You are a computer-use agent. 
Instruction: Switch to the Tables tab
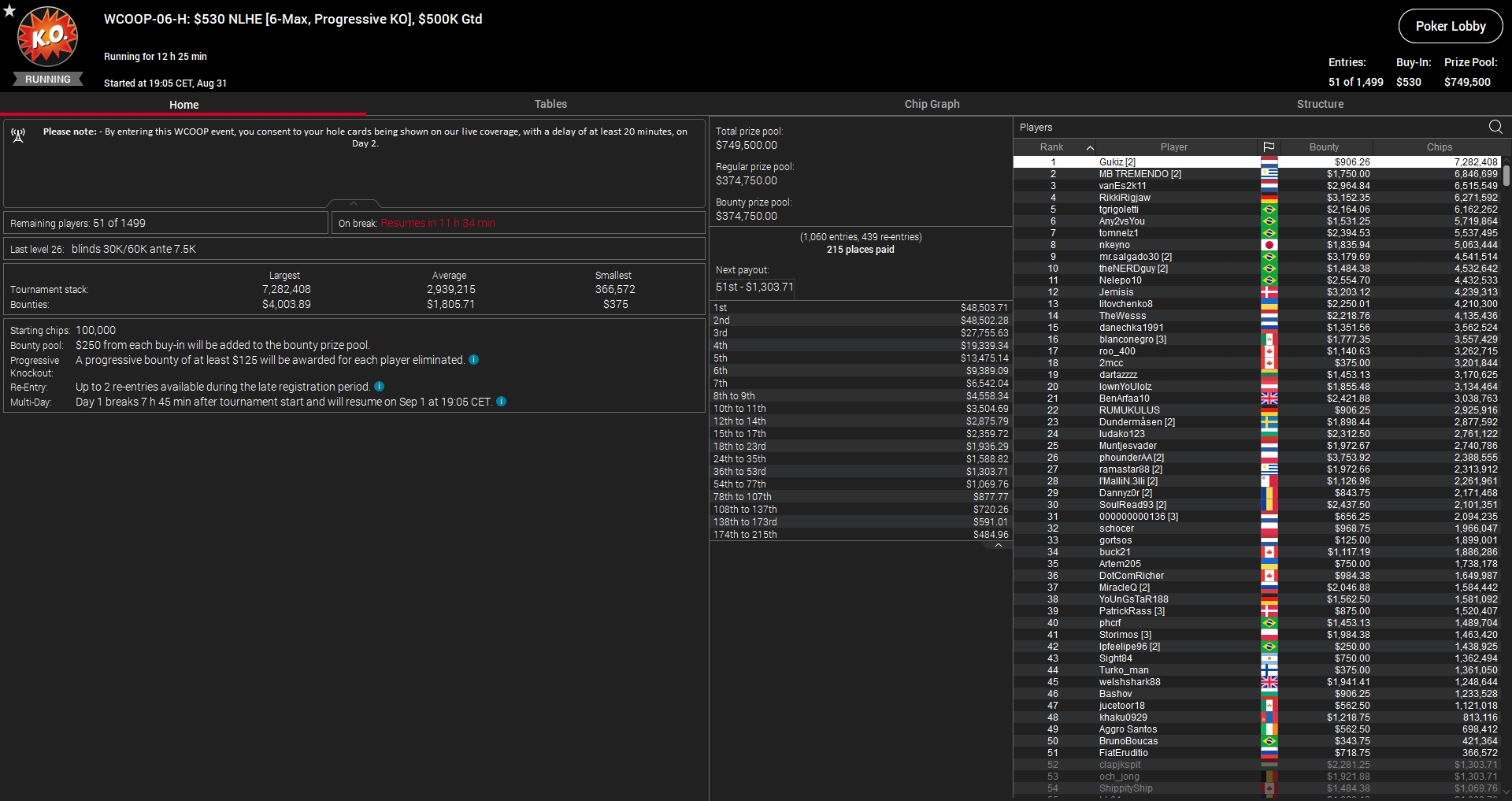550,104
